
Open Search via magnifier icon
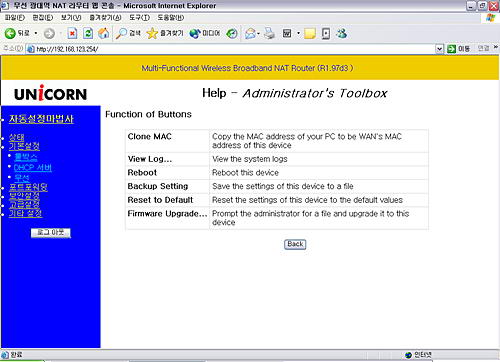(121, 33)
